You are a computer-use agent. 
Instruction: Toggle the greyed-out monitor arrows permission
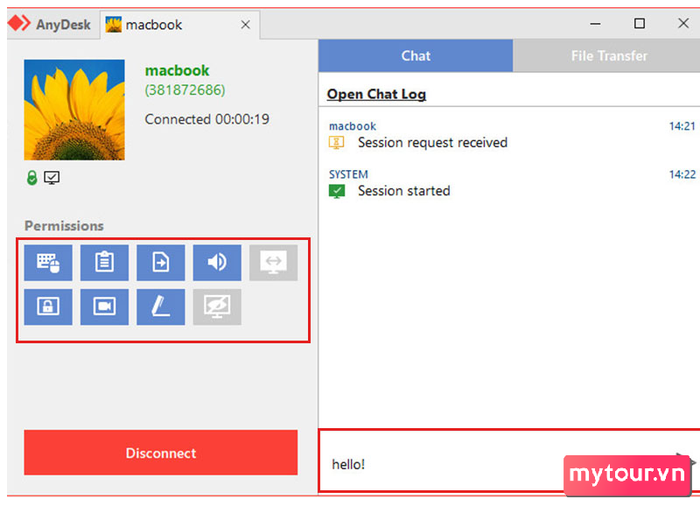pyautogui.click(x=273, y=262)
